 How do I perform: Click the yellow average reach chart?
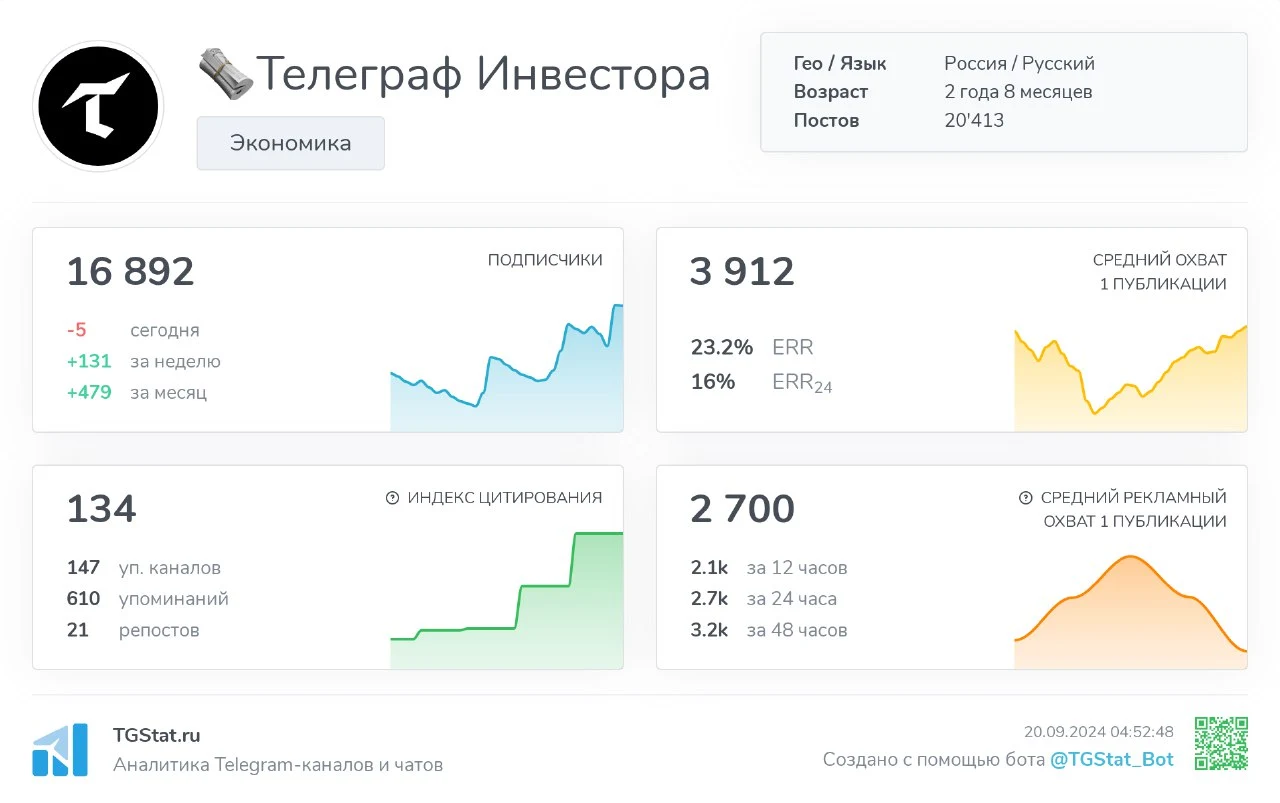point(1131,378)
